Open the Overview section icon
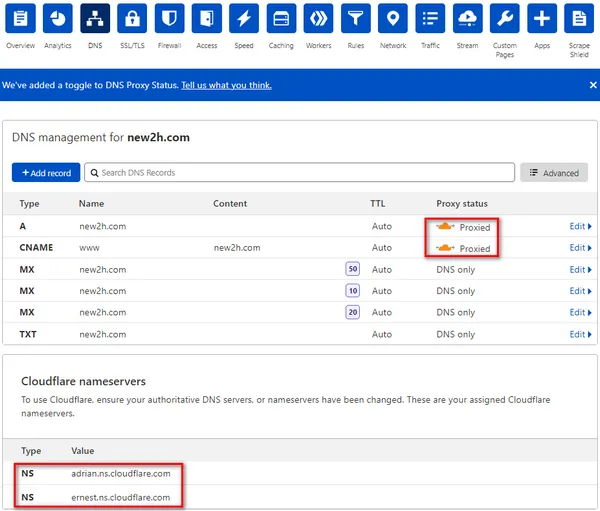Image resolution: width=600 pixels, height=511 pixels. [x=20, y=18]
